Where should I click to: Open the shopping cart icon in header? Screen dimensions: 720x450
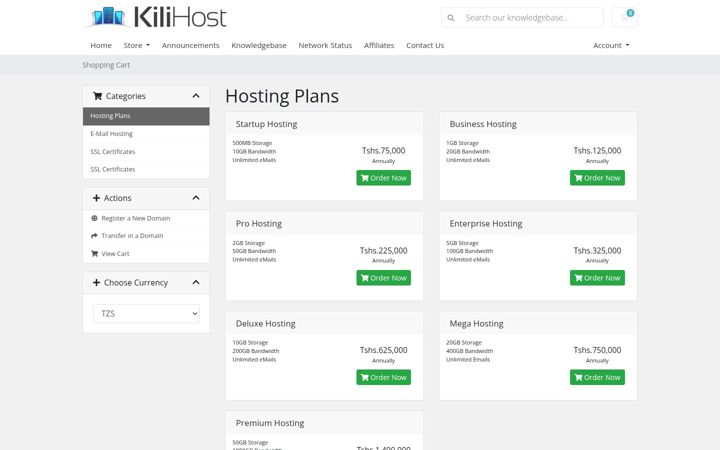coord(624,17)
